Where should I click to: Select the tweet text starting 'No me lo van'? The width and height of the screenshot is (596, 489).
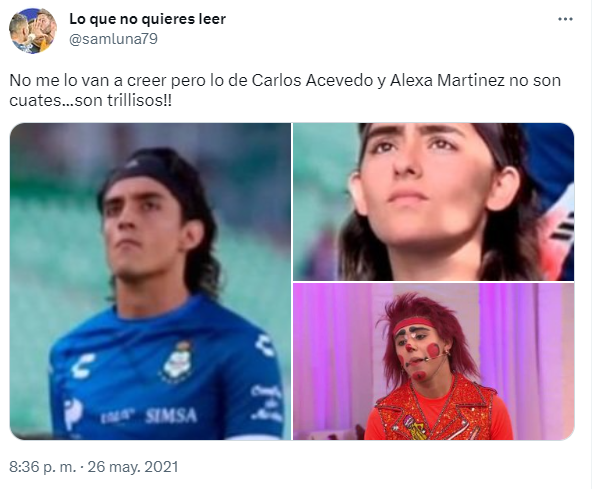click(285, 90)
